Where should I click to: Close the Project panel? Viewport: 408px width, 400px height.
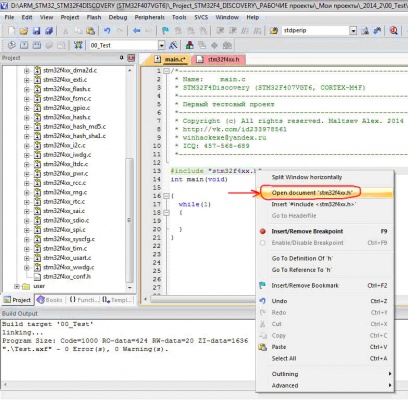click(131, 58)
